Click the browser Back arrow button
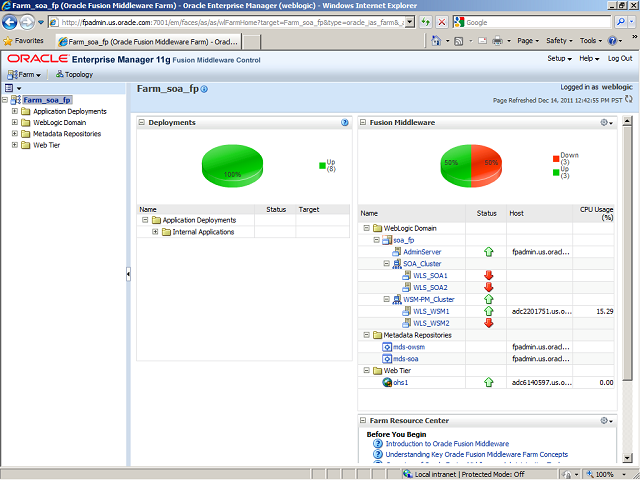 point(12,21)
